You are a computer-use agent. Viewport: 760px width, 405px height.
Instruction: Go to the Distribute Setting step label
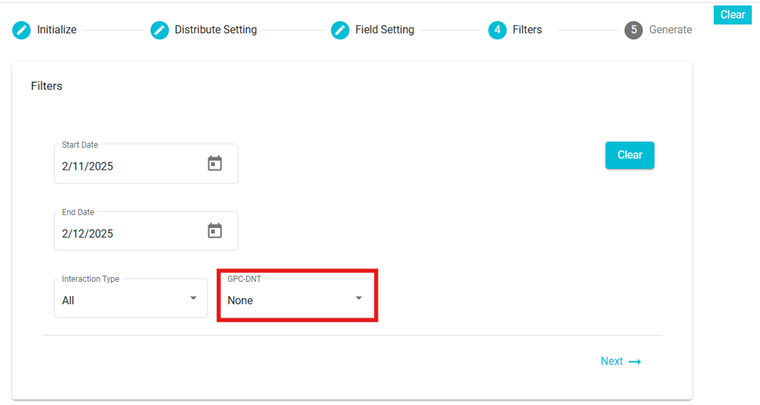[216, 30]
